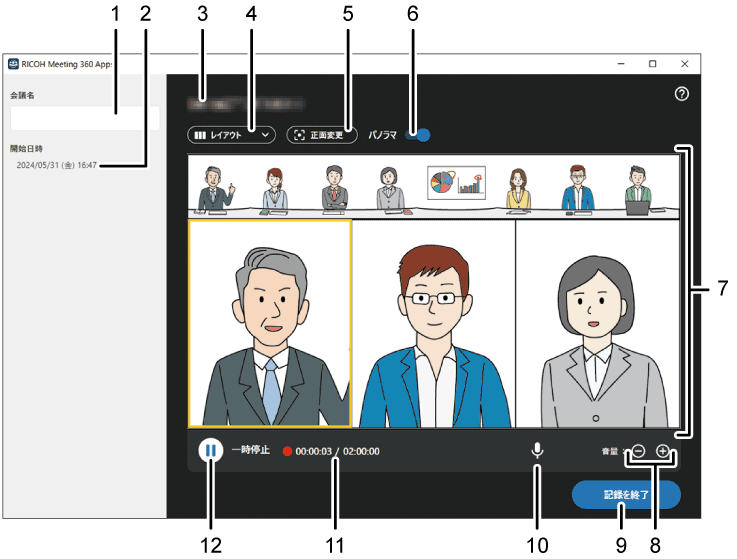Increase volume with the plus button
The width and height of the screenshot is (737, 559).
click(x=662, y=451)
